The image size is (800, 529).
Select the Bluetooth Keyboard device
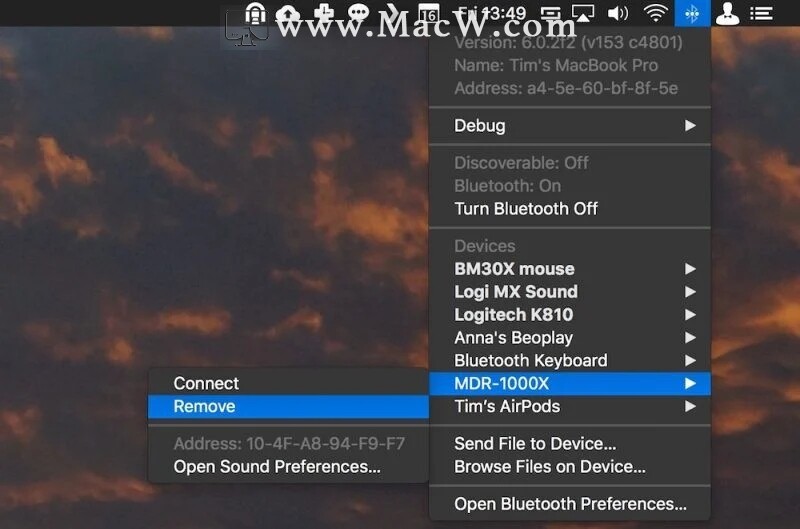(570, 361)
